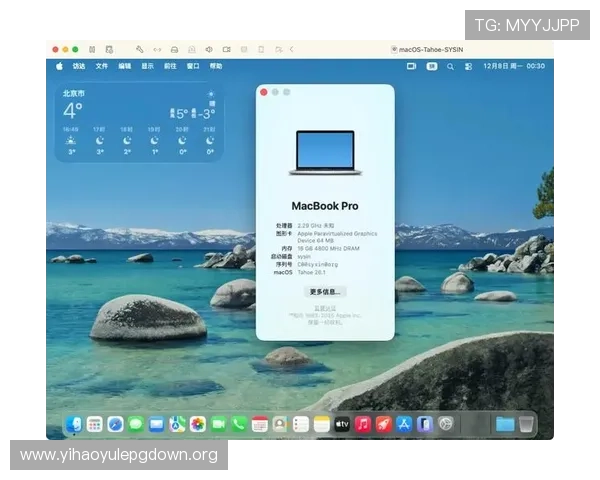The width and height of the screenshot is (600, 480).
Task: Open virtual machine settings via the wrench icon
Action: point(140,49)
